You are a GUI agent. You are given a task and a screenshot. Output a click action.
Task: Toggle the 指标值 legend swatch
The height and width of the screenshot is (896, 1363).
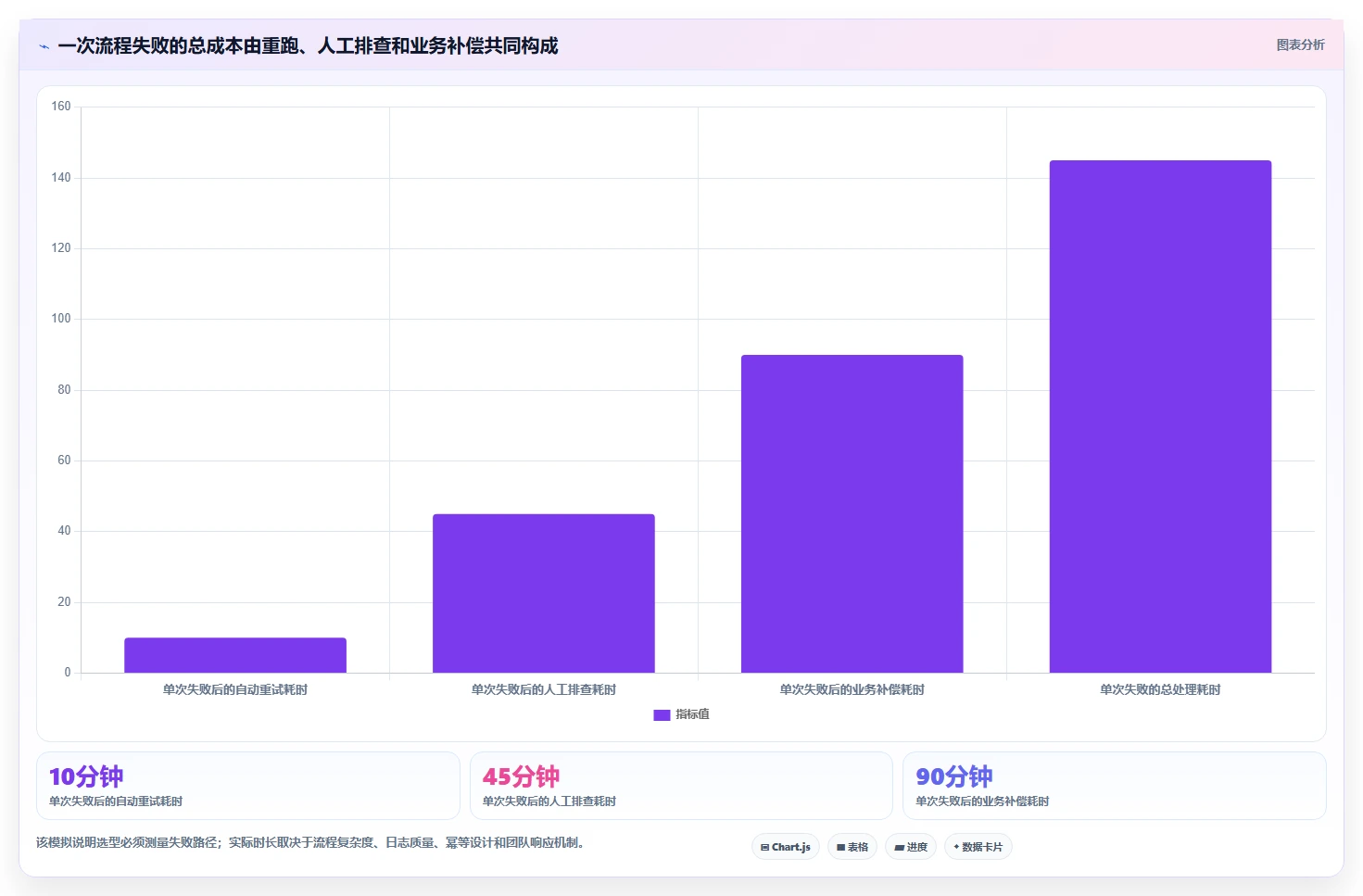pyautogui.click(x=662, y=714)
